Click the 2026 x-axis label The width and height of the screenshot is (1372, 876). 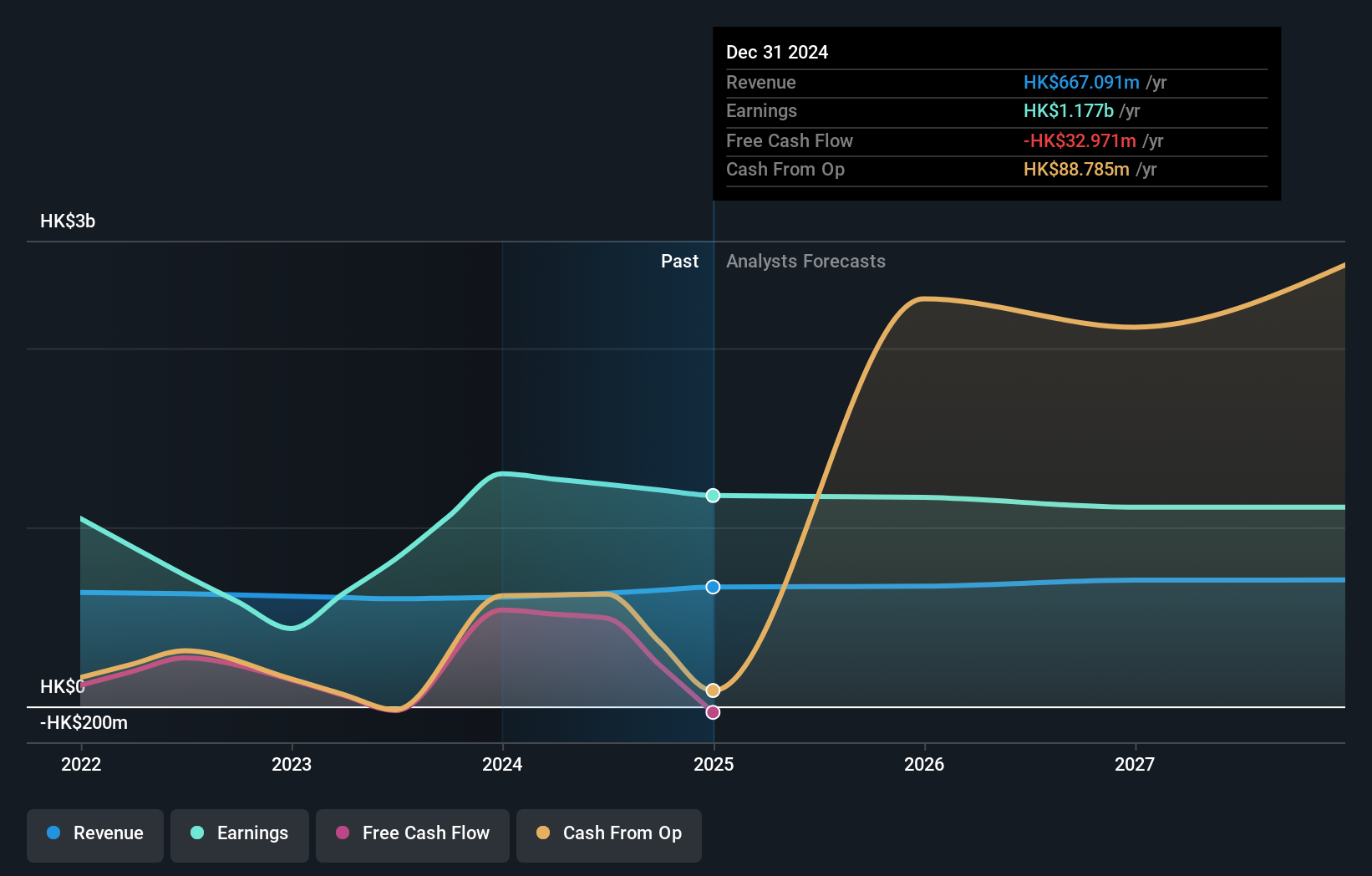pyautogui.click(x=924, y=764)
